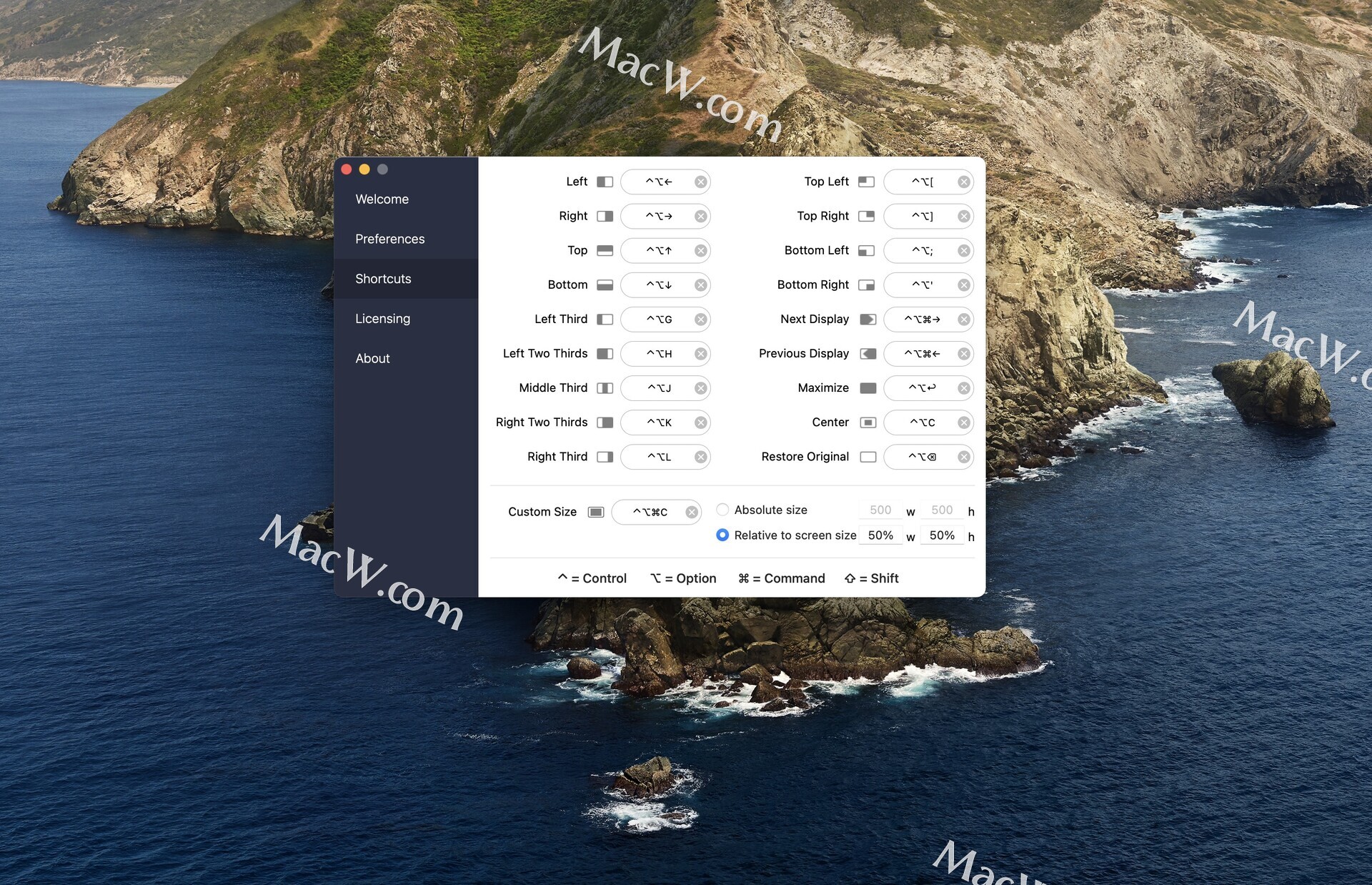Click the relative height 50% field

941,535
